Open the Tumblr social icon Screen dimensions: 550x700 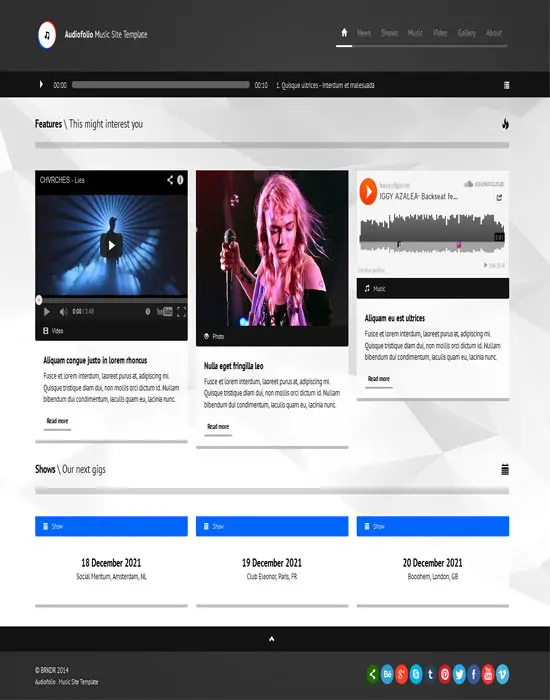[430, 674]
